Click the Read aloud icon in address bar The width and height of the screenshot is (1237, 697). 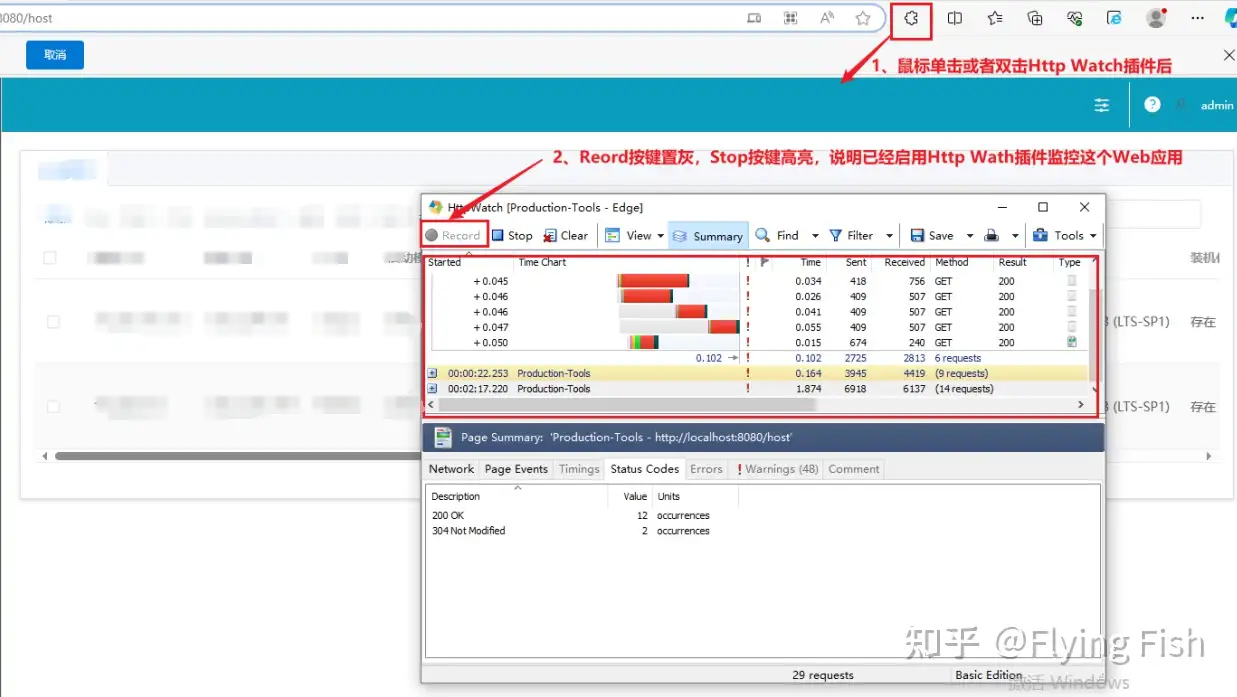(827, 18)
